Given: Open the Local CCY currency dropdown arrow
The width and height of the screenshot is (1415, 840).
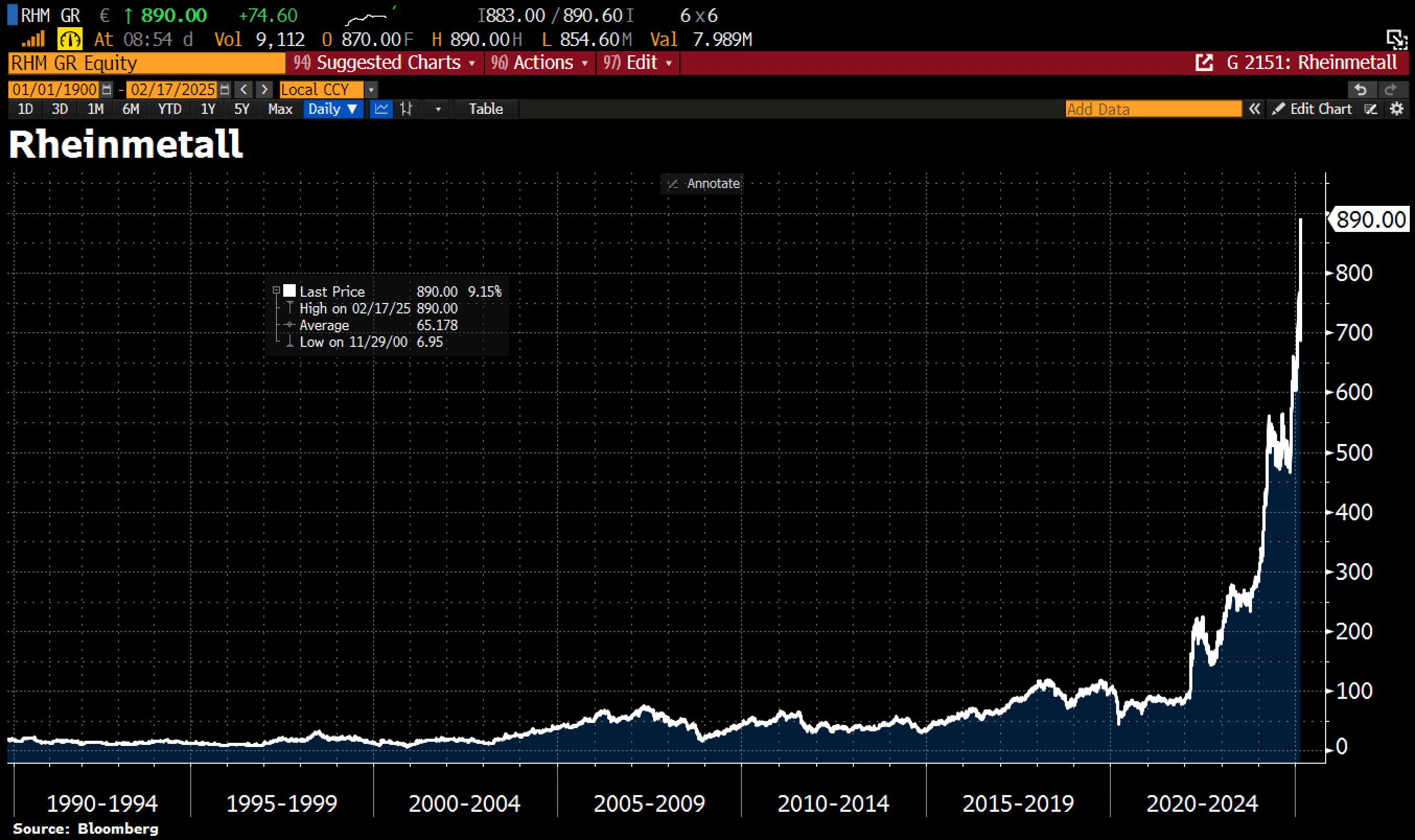Looking at the screenshot, I should pyautogui.click(x=372, y=89).
